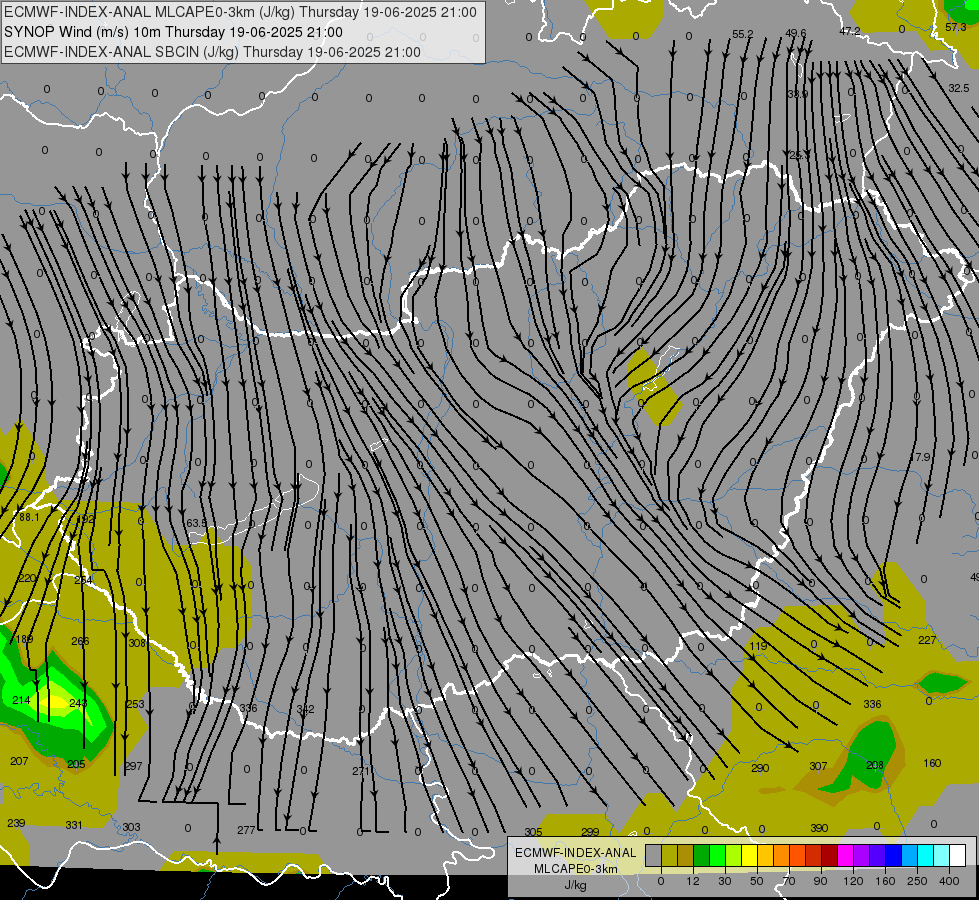Click legend tick label 90
This screenshot has width=979, height=900.
click(820, 881)
